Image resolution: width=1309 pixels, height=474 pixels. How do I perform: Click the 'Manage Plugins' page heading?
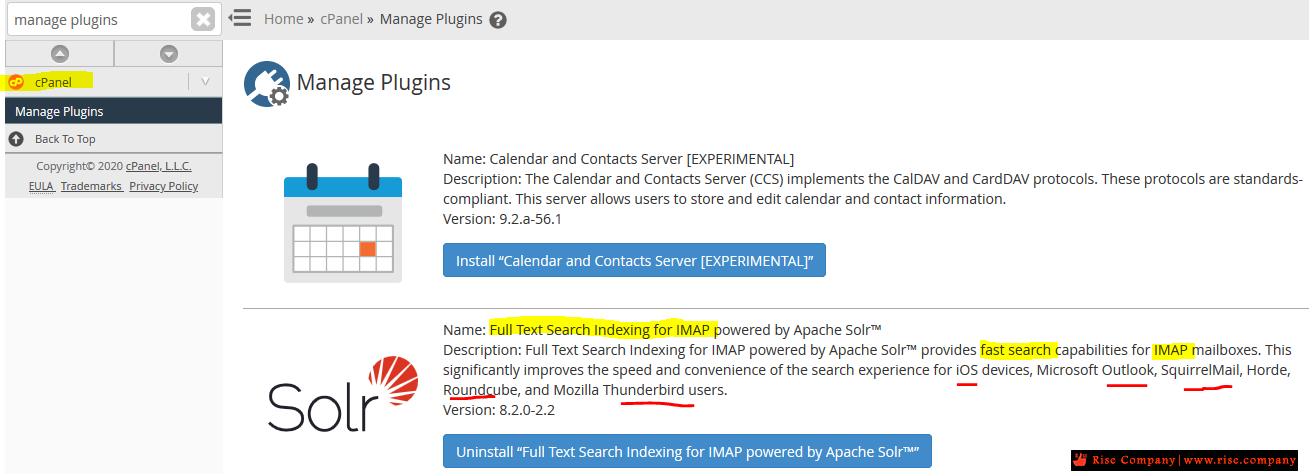click(374, 82)
